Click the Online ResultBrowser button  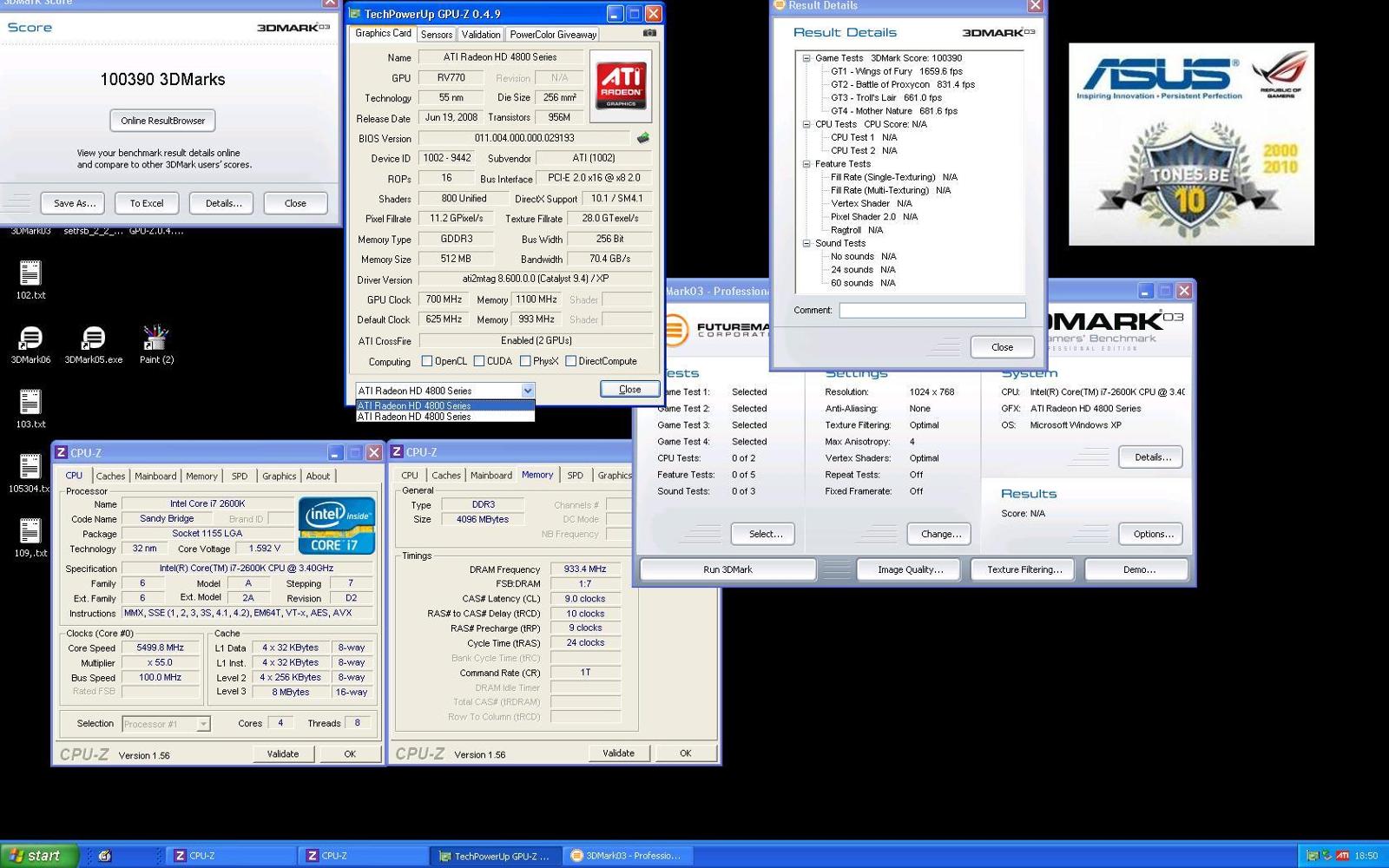(163, 121)
